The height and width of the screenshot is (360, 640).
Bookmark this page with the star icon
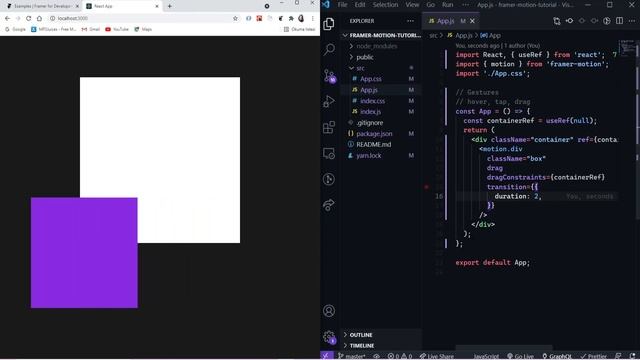pos(235,18)
